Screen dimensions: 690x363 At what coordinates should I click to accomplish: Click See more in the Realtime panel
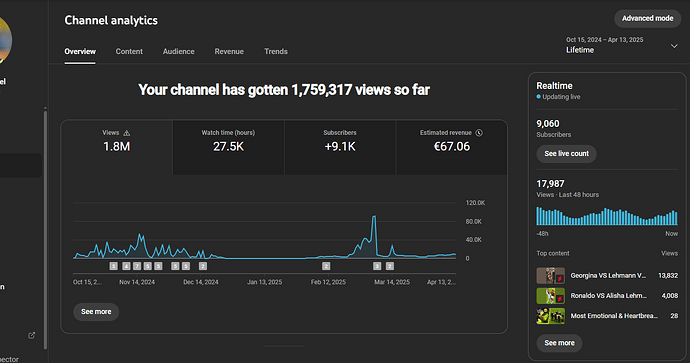pyautogui.click(x=559, y=343)
